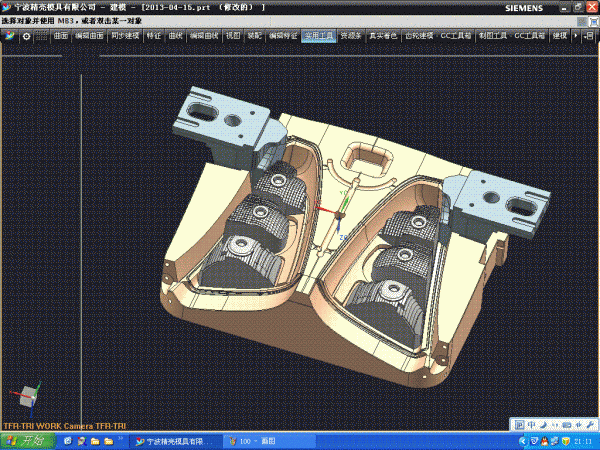Open the 装配 tab

[254, 36]
